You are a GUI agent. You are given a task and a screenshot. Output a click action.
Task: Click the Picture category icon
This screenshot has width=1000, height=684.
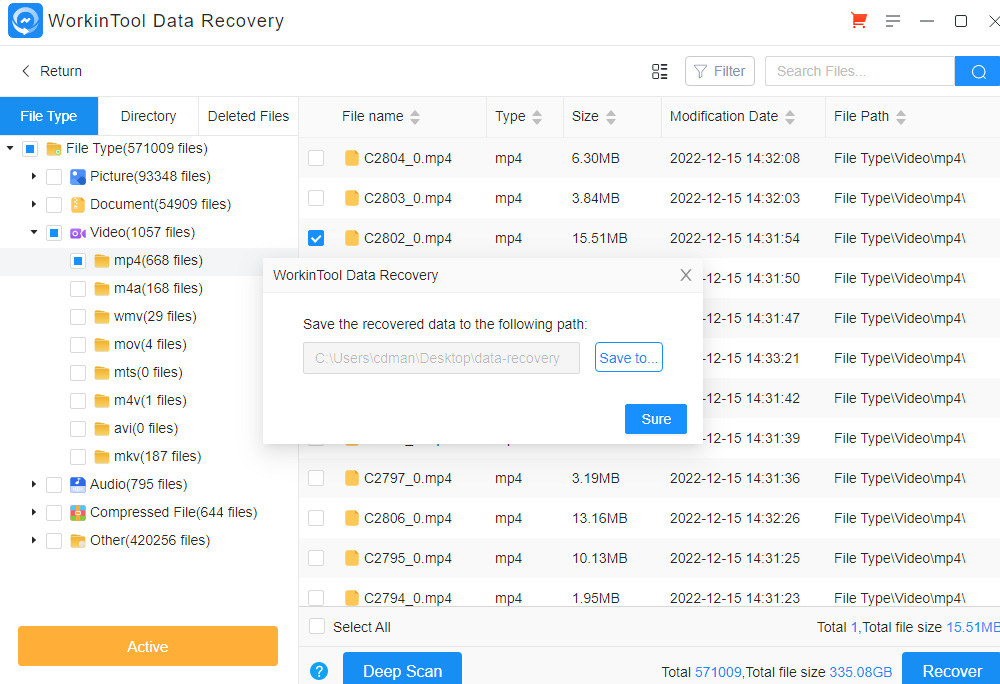[78, 177]
